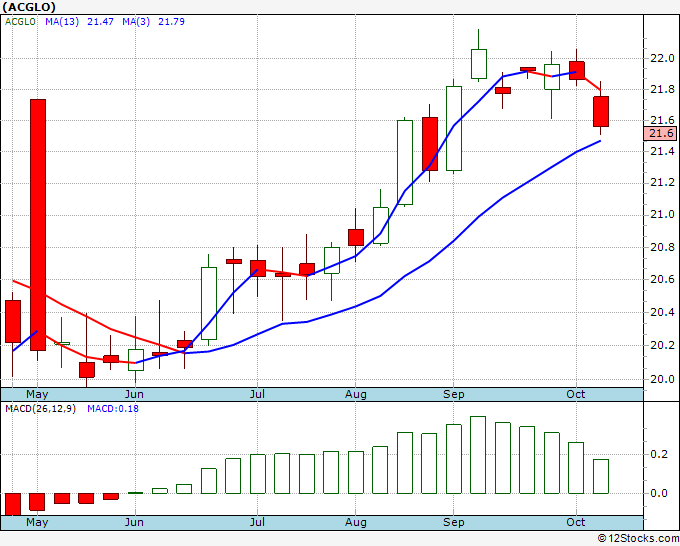
Task: Click Oct on the MACD panel axis
Action: [x=576, y=522]
